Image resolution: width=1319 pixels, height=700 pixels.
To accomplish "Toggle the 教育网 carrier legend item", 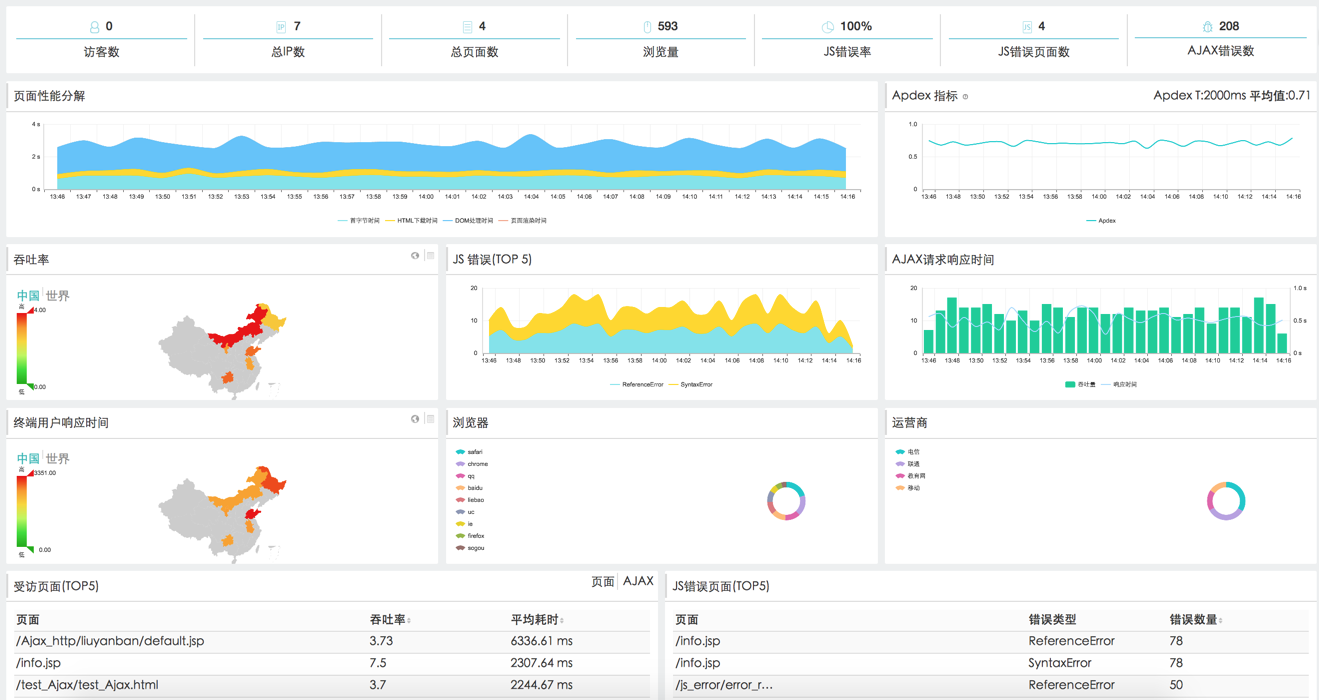I will (x=910, y=476).
